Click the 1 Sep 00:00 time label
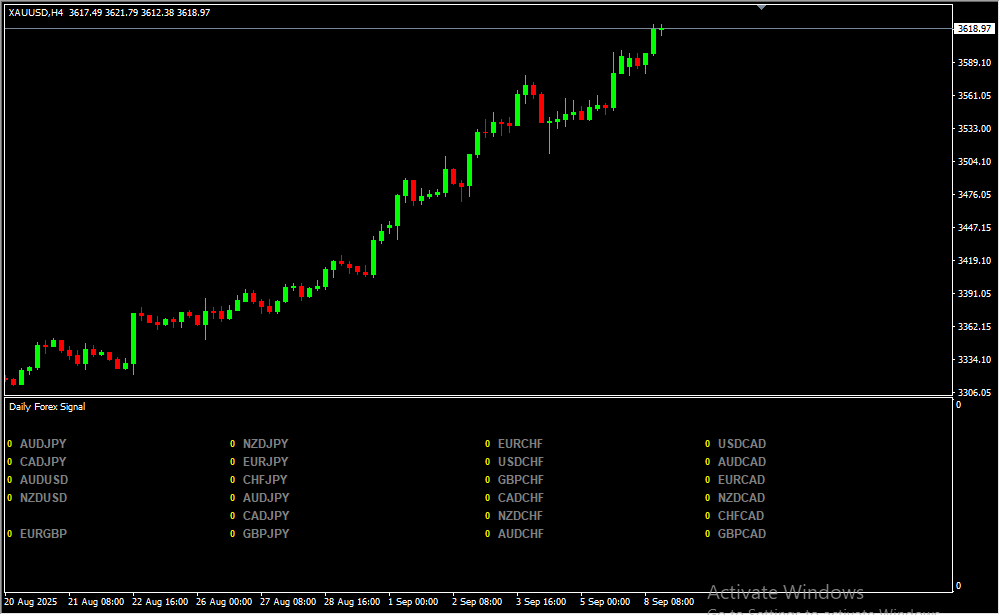The height and width of the screenshot is (615, 1000). 413,602
